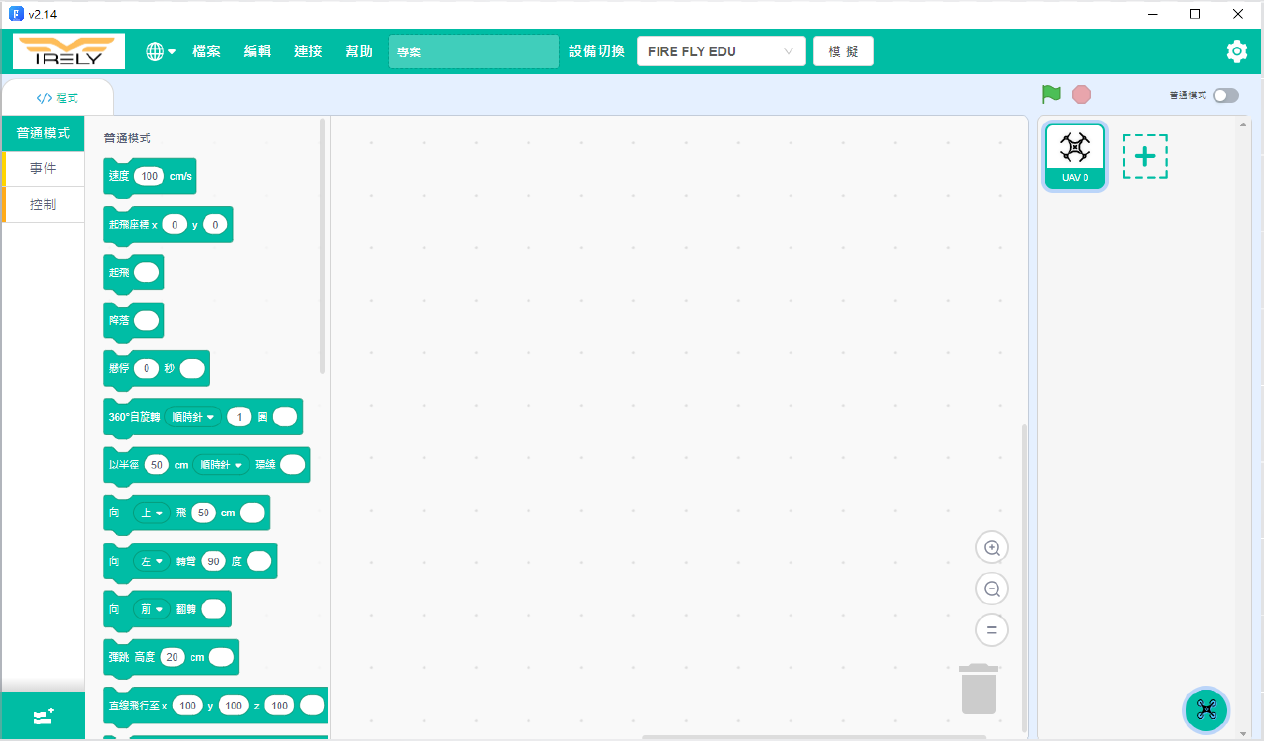
Task: Click the zoom in magnifier icon
Action: pyautogui.click(x=992, y=548)
